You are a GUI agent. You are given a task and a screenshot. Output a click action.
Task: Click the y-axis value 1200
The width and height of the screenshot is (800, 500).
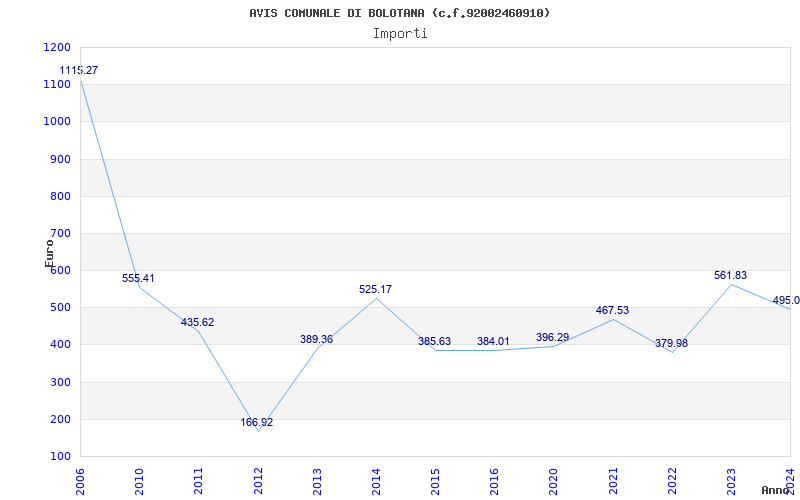[x=57, y=47]
